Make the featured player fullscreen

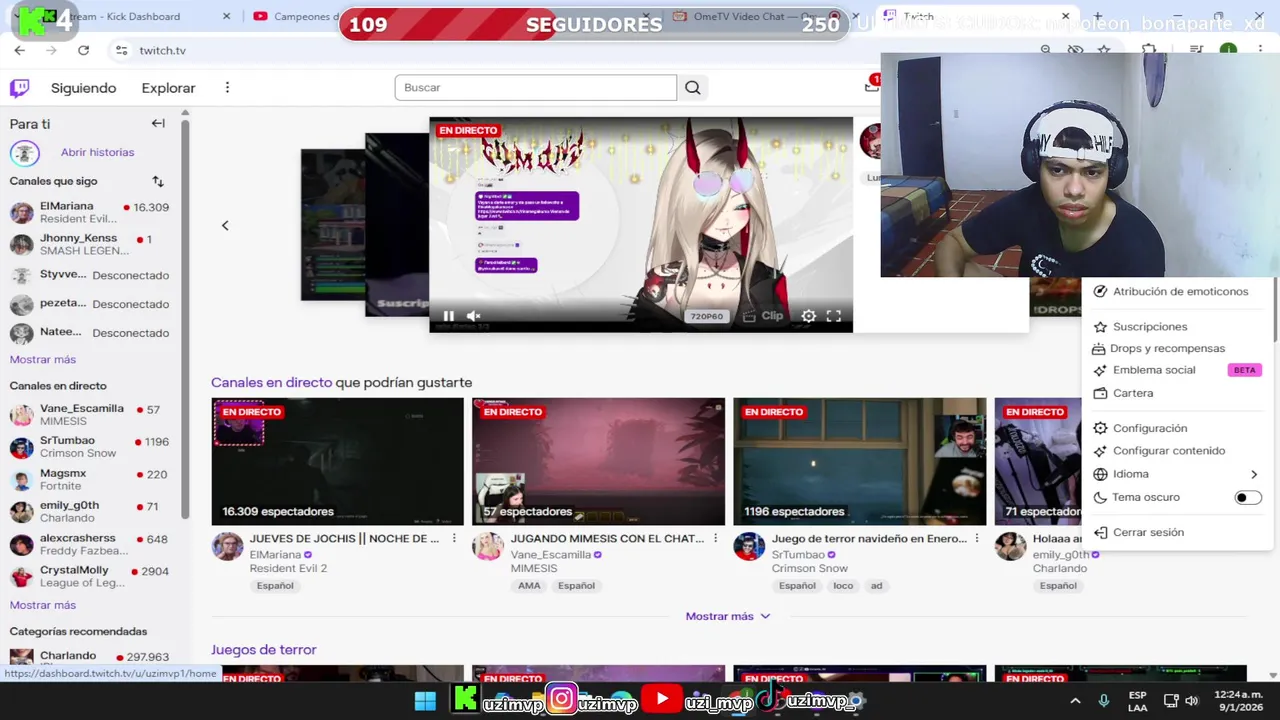[833, 316]
